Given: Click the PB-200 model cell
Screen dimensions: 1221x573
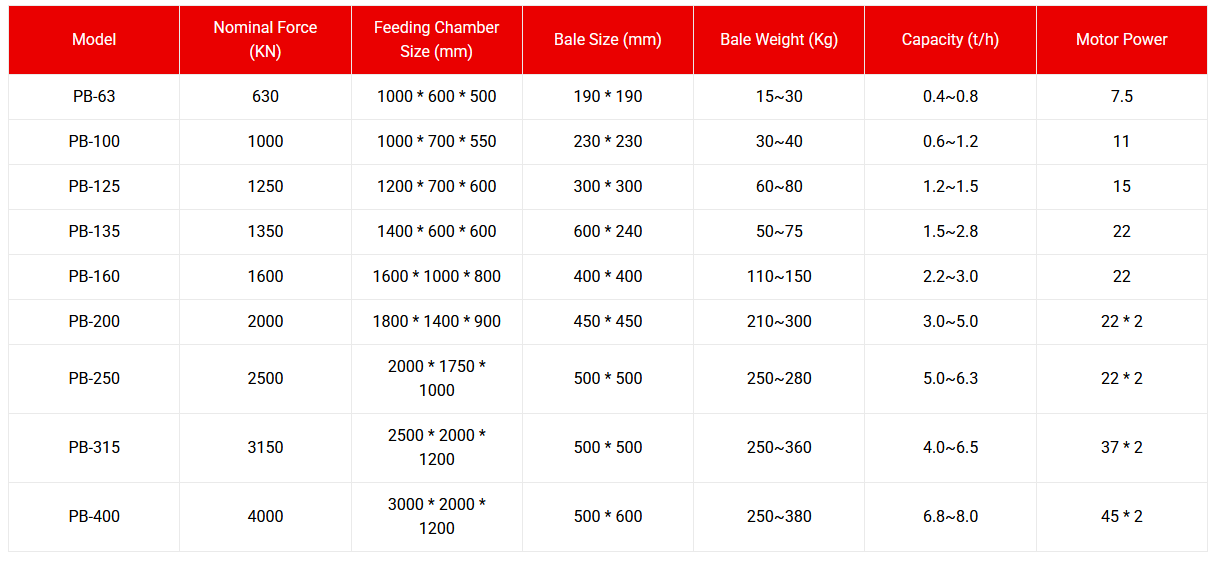Looking at the screenshot, I should [x=94, y=322].
